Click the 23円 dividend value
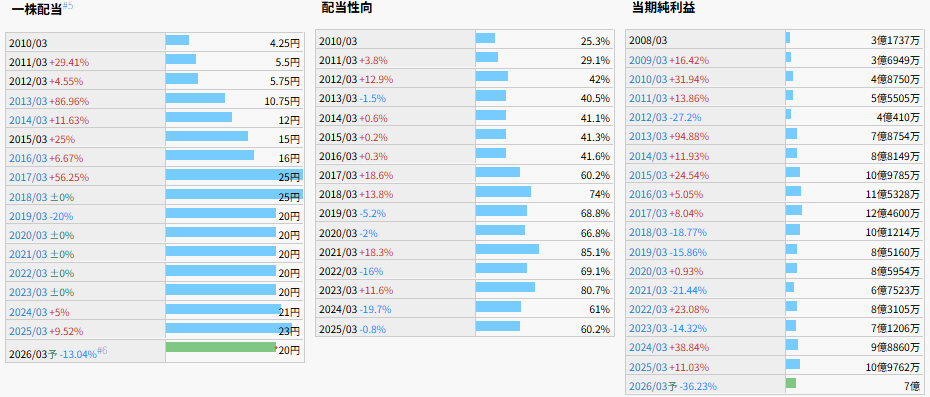Screen dimensions: 930x397 tap(289, 331)
